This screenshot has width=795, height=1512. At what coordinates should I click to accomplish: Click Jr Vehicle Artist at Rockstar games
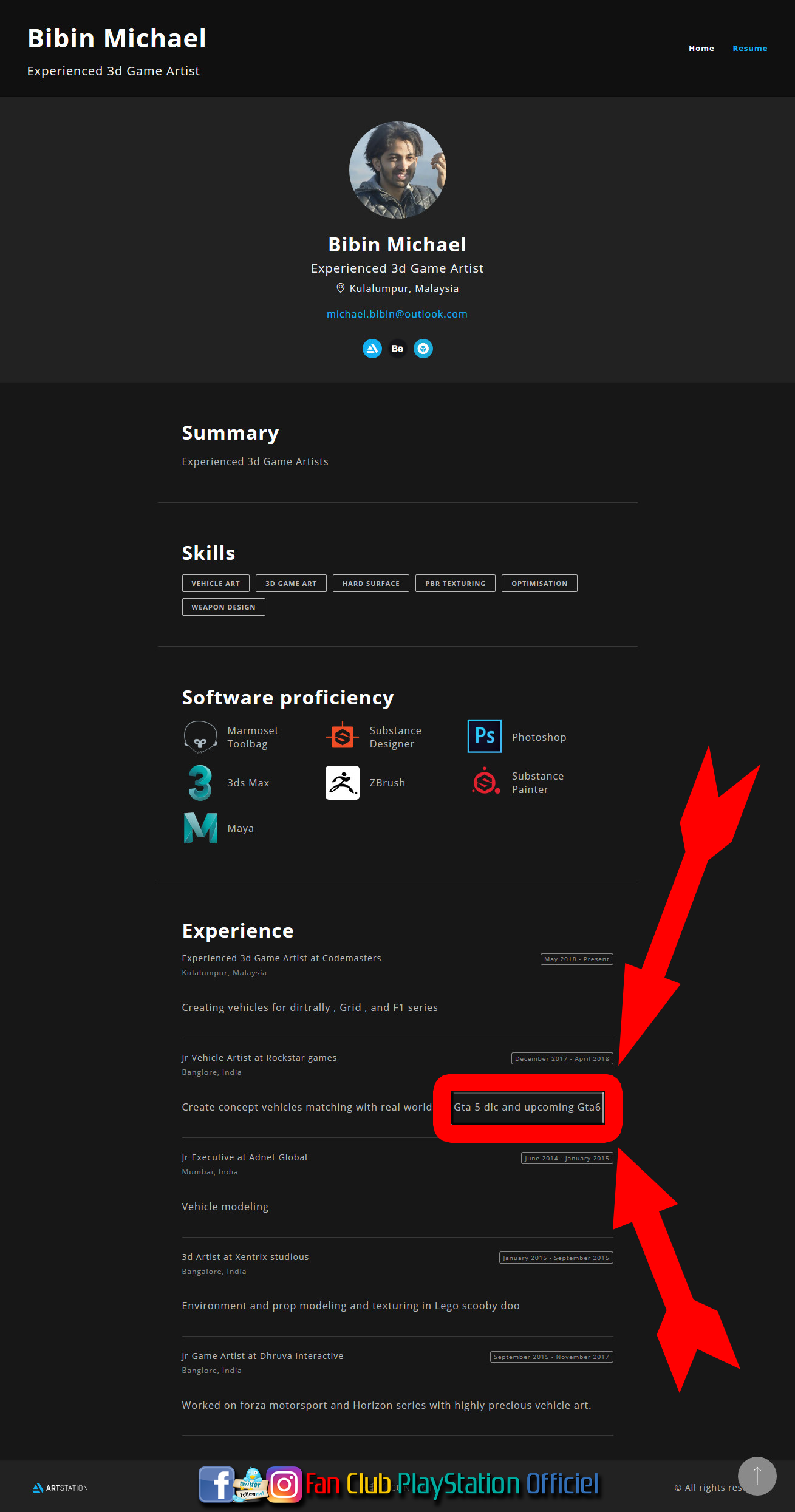pos(259,1057)
